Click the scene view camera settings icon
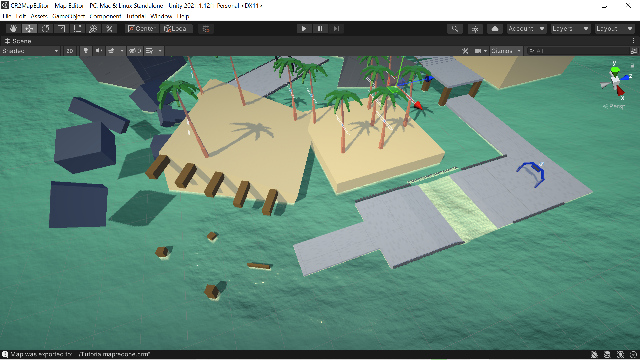640x360 pixels. (x=480, y=51)
